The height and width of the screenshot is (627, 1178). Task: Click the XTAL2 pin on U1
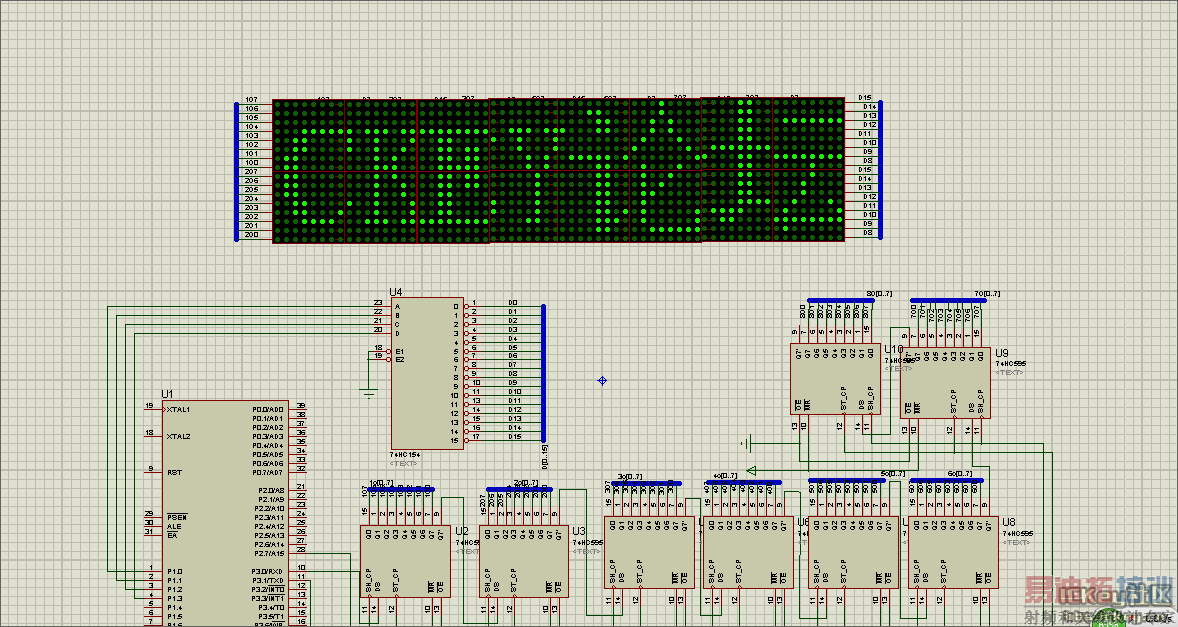(179, 436)
